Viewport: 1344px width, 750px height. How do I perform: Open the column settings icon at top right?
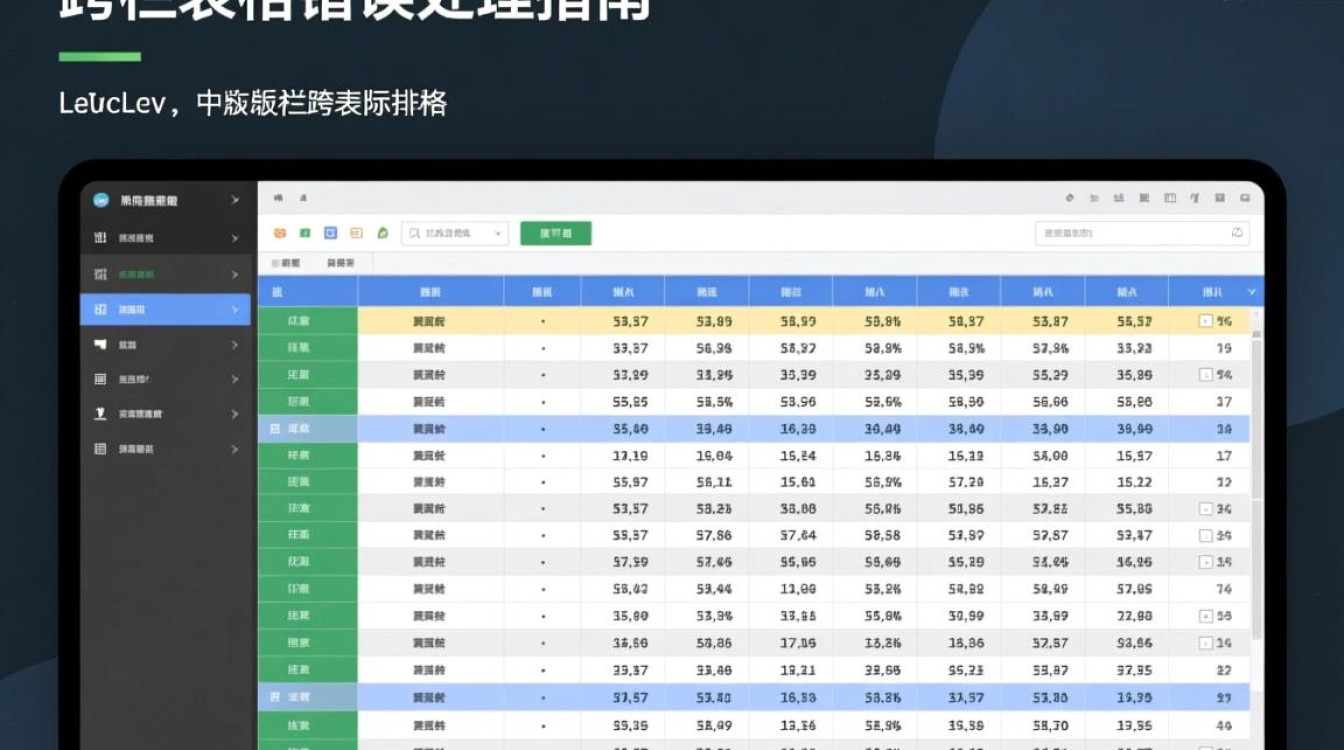(x=1219, y=198)
